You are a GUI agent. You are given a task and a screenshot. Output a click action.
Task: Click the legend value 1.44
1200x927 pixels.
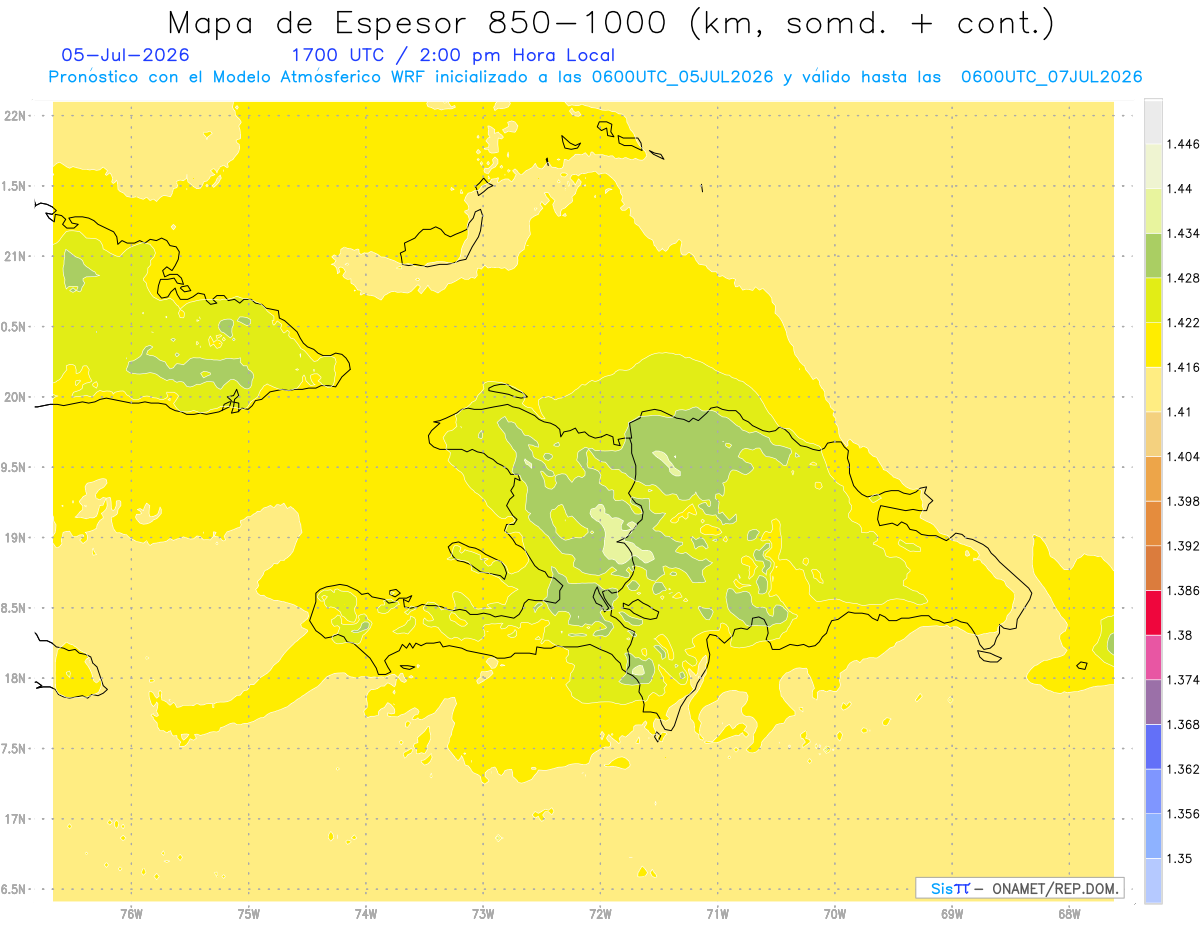click(1180, 189)
